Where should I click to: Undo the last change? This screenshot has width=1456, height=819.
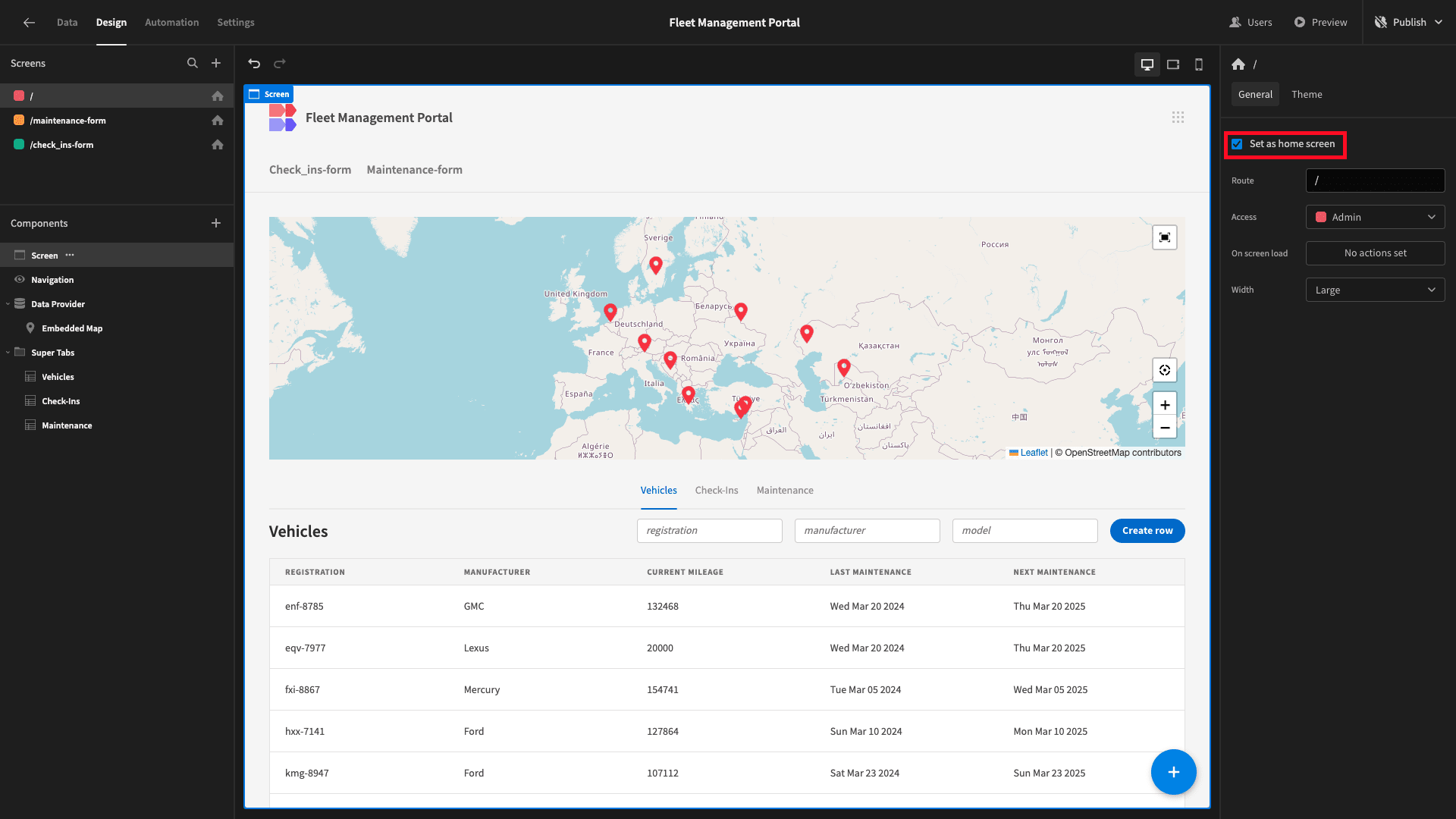254,64
